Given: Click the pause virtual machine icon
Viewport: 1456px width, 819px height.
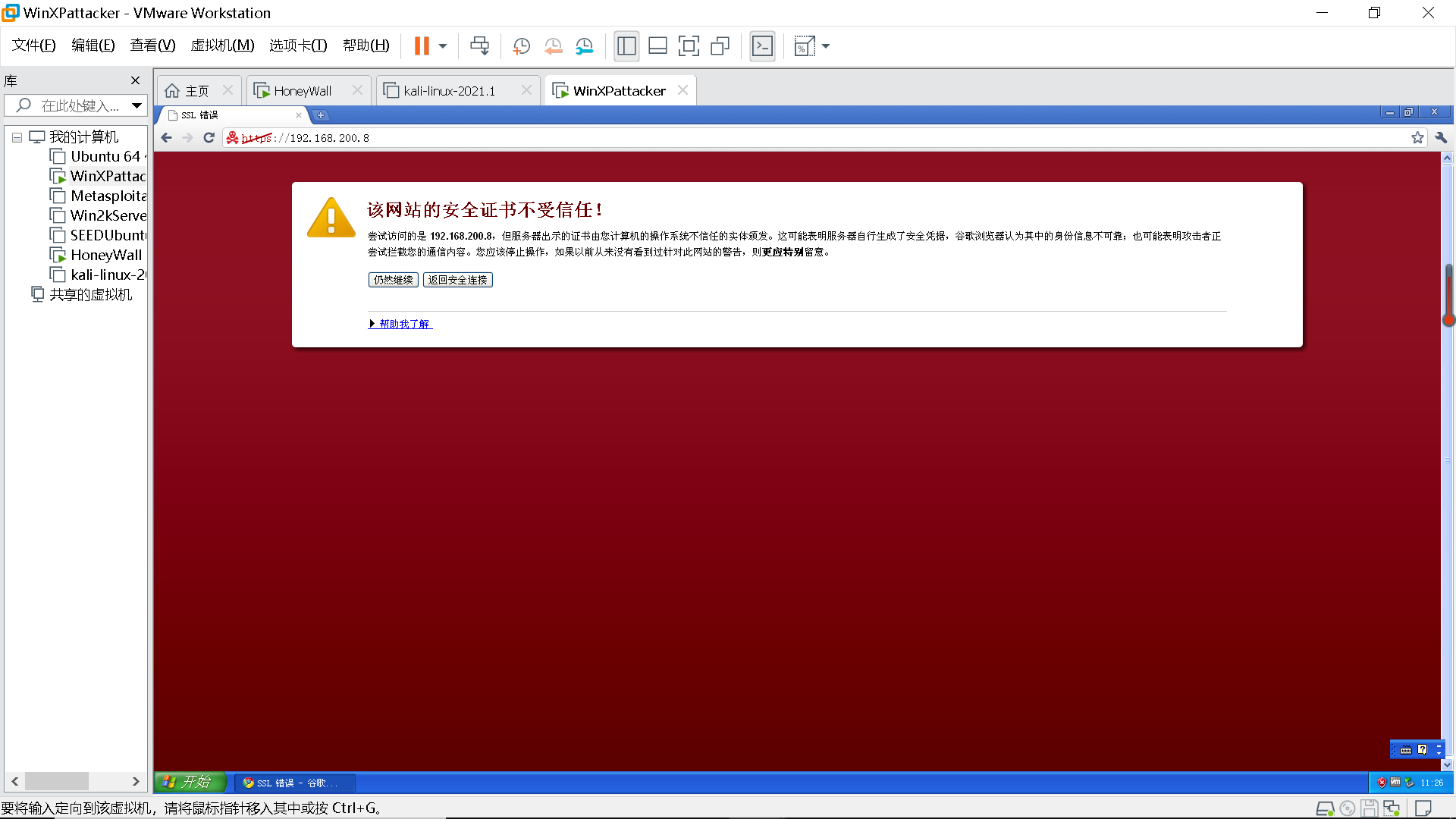Looking at the screenshot, I should click(x=422, y=46).
